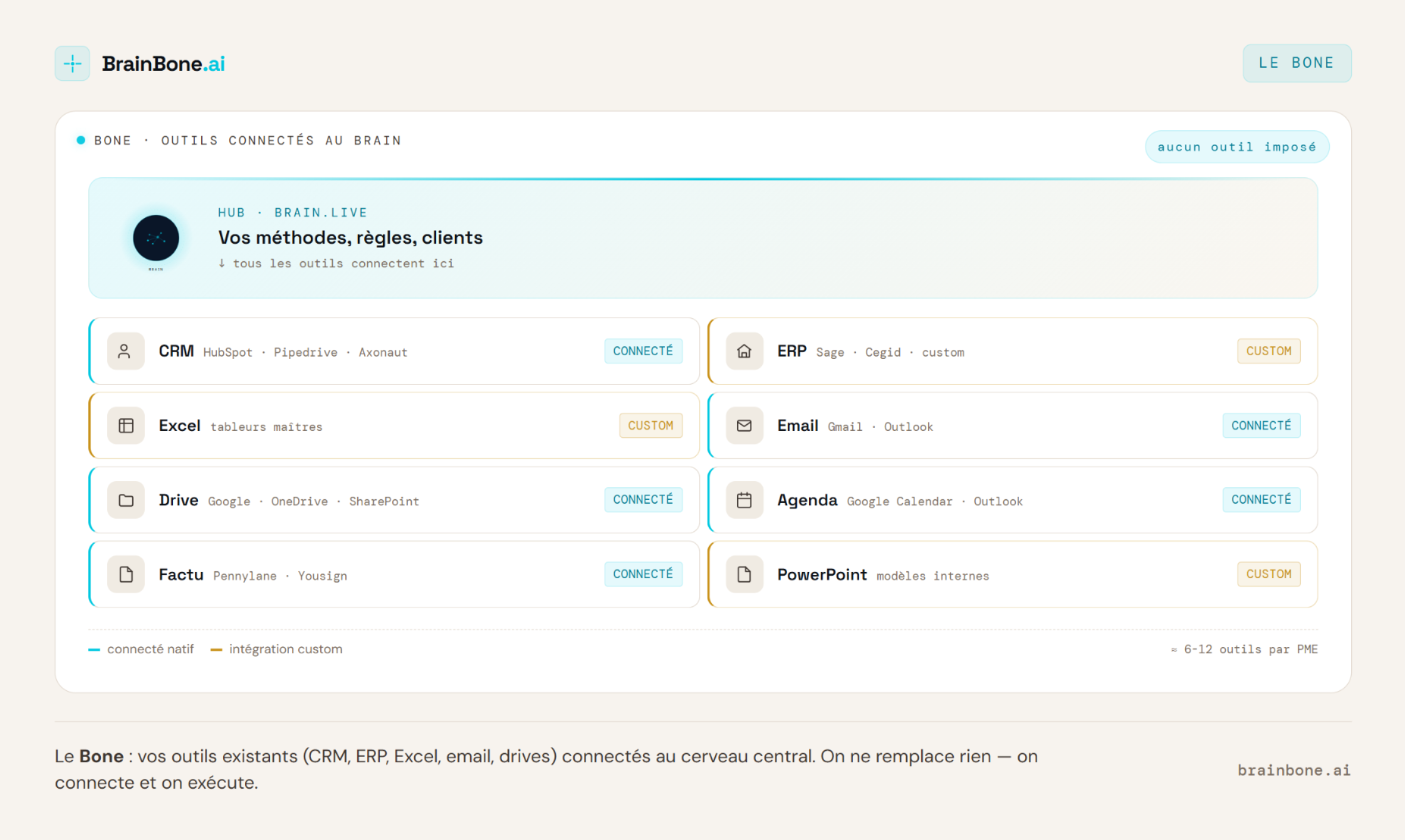Click the Agenda title text

pyautogui.click(x=807, y=500)
